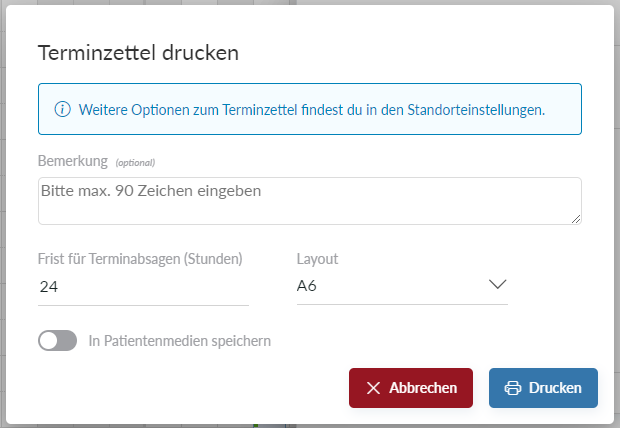The image size is (620, 428).
Task: Click the word 'Terminzettel' in the info banner
Action: (x=259, y=109)
